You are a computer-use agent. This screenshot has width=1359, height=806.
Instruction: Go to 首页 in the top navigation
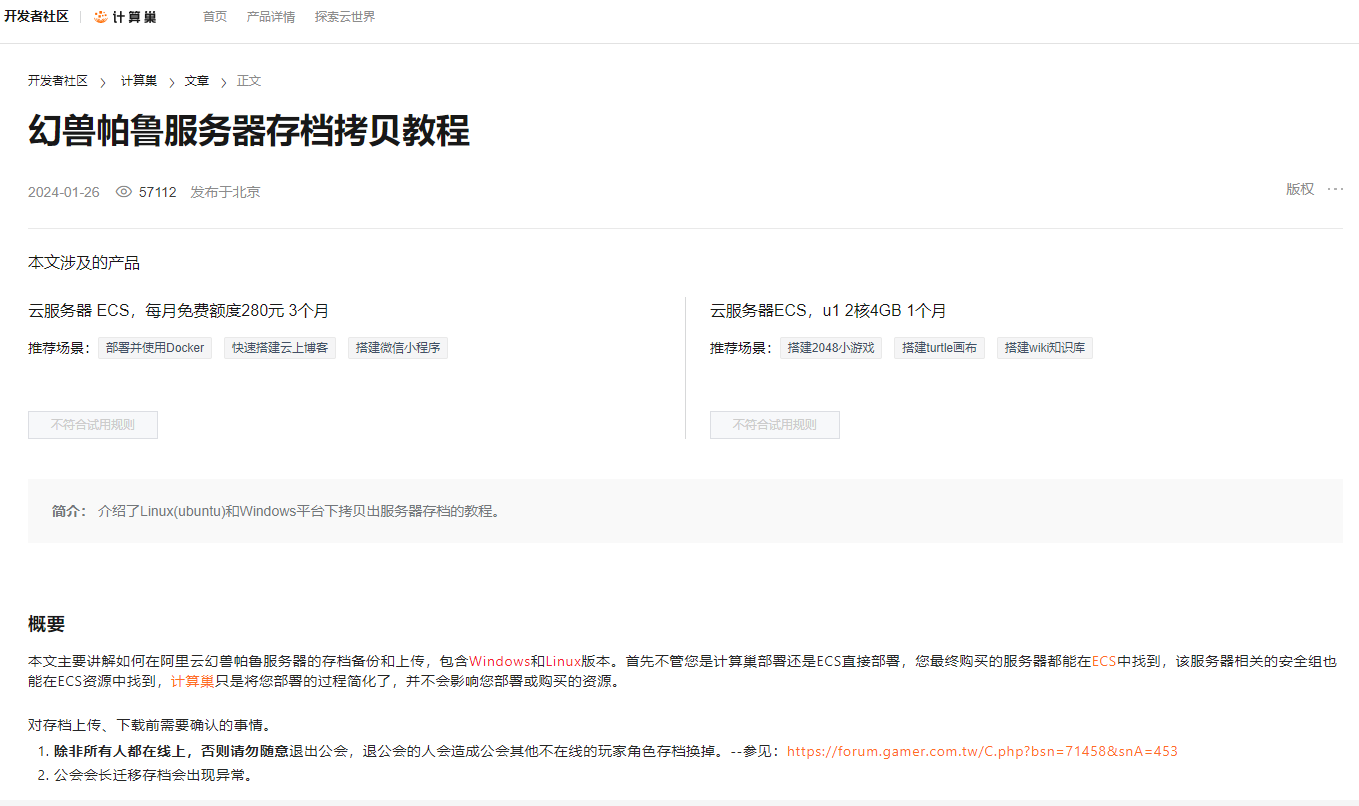pos(215,17)
